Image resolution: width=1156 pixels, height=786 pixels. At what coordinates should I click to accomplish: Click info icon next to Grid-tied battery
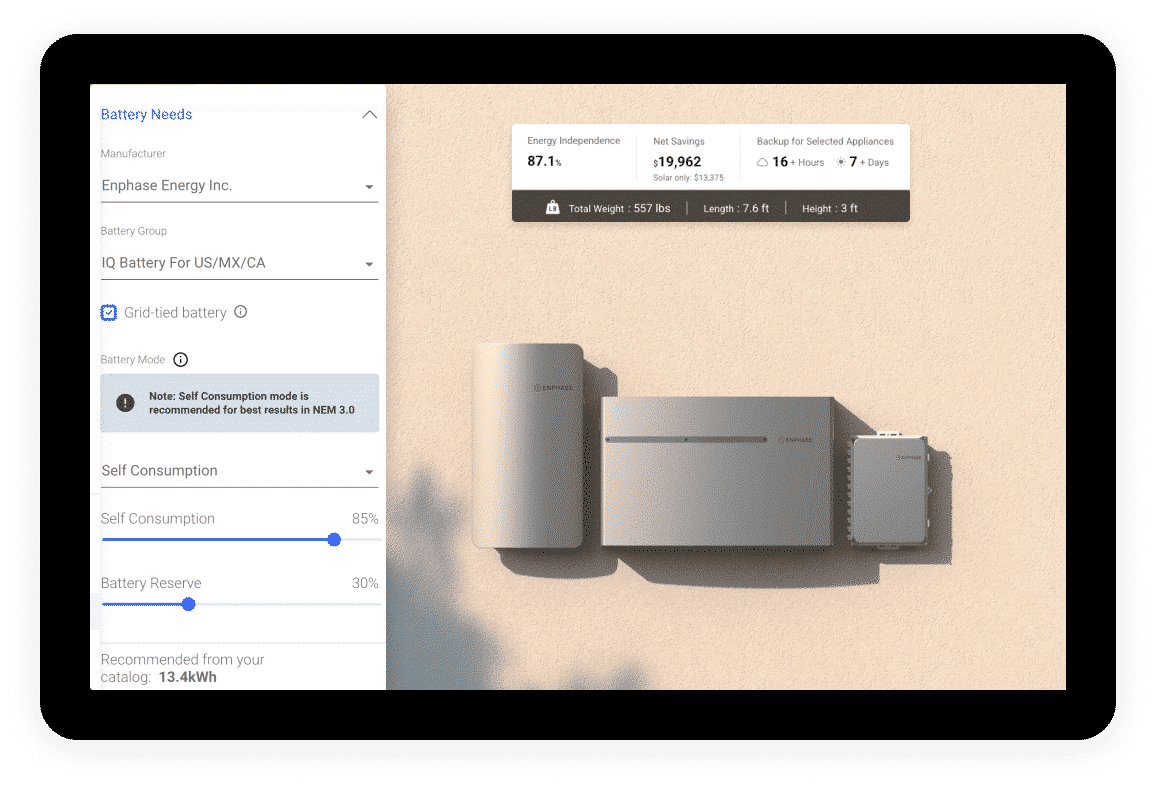pos(240,312)
